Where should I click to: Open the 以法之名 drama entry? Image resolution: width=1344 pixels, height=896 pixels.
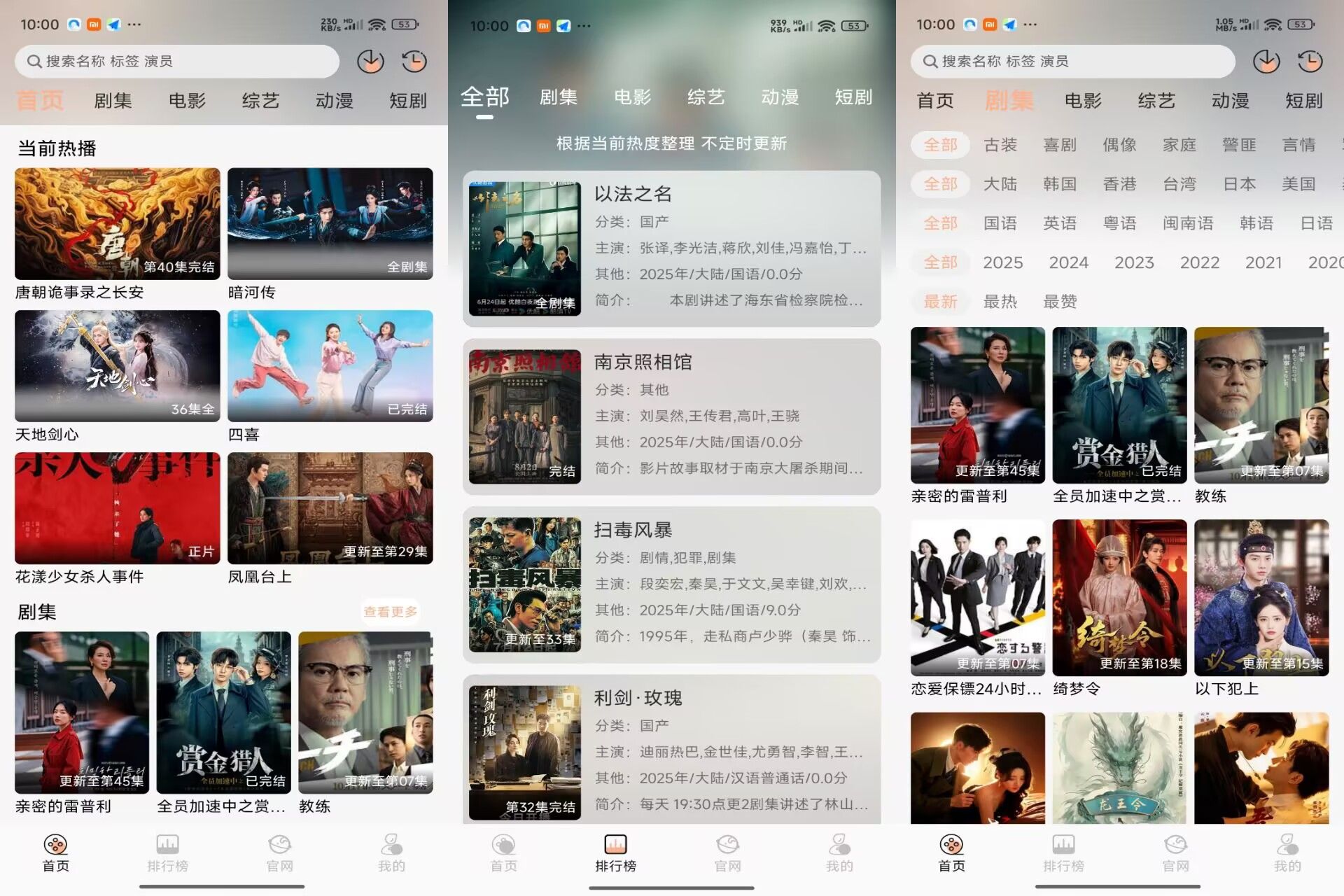tap(672, 248)
